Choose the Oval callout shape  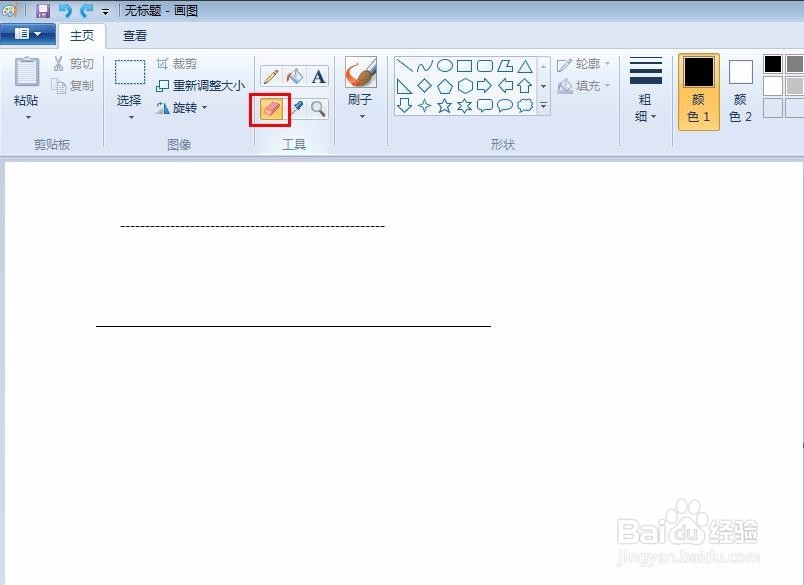(x=505, y=106)
